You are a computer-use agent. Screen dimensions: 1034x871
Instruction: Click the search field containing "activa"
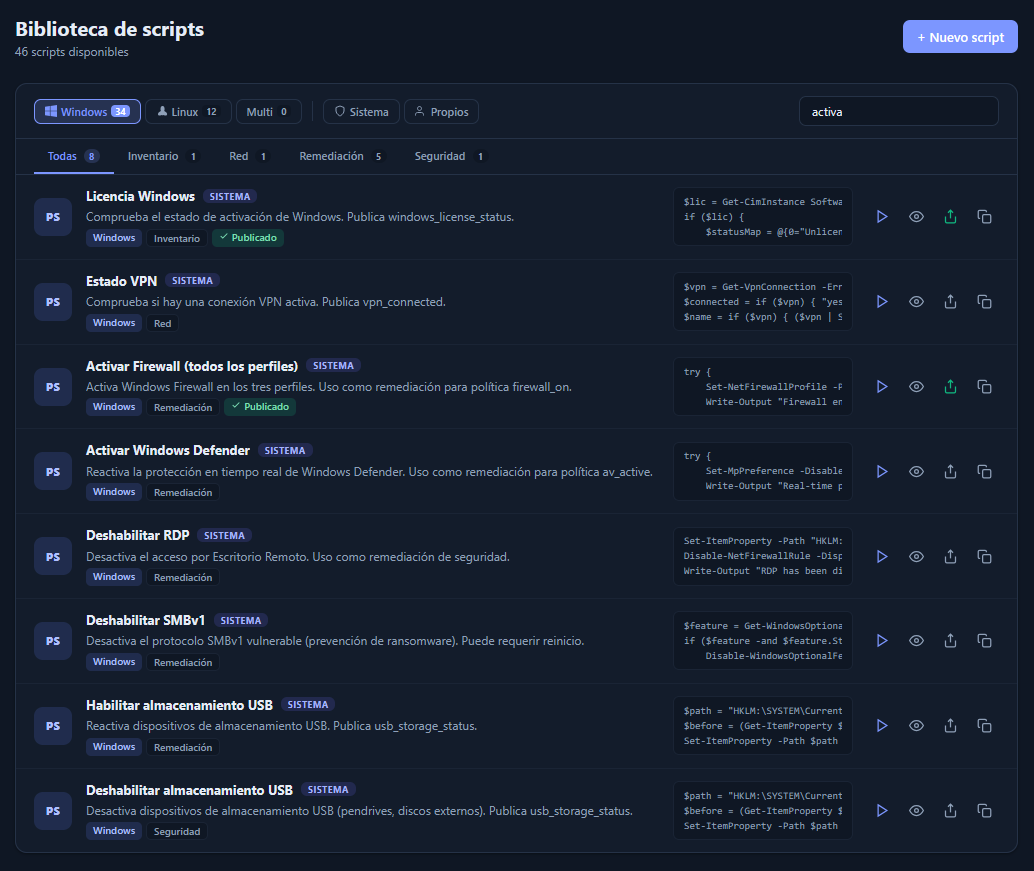(897, 112)
